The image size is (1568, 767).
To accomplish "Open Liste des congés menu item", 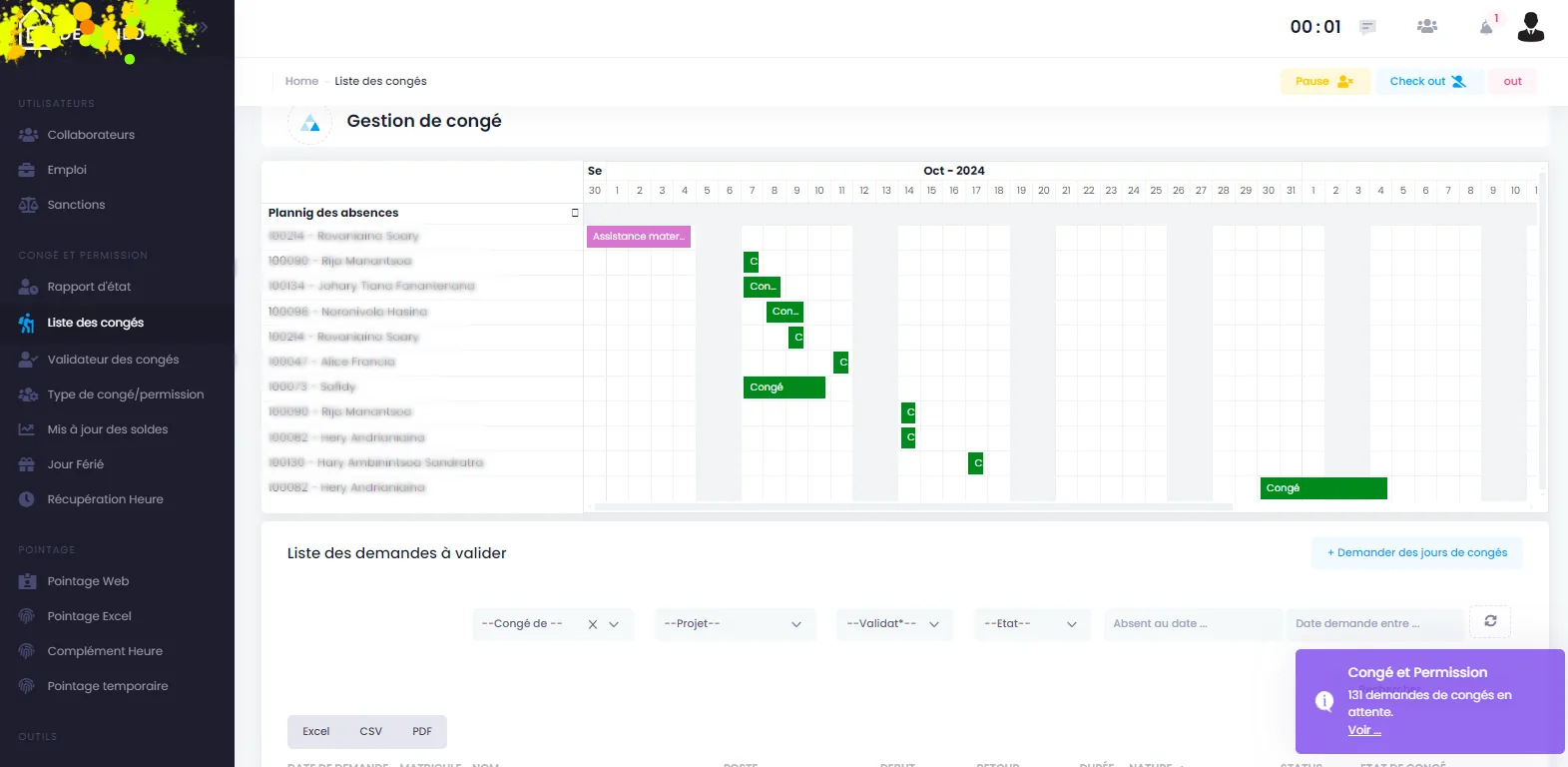I will pos(96,323).
